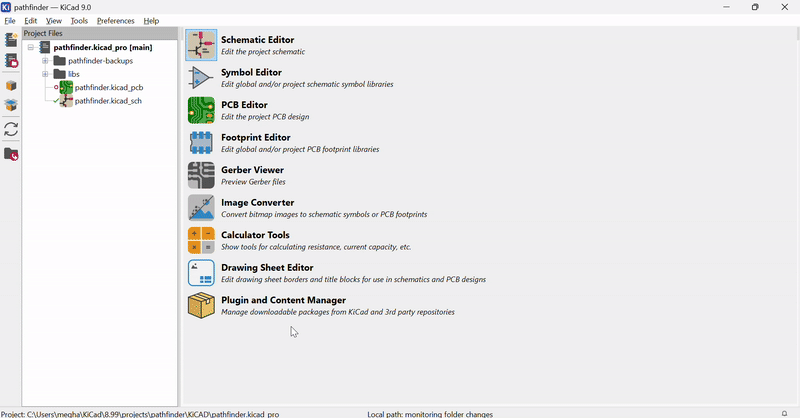This screenshot has height=418, width=800.
Task: Open the Calculator Tools icon
Action: [201, 240]
